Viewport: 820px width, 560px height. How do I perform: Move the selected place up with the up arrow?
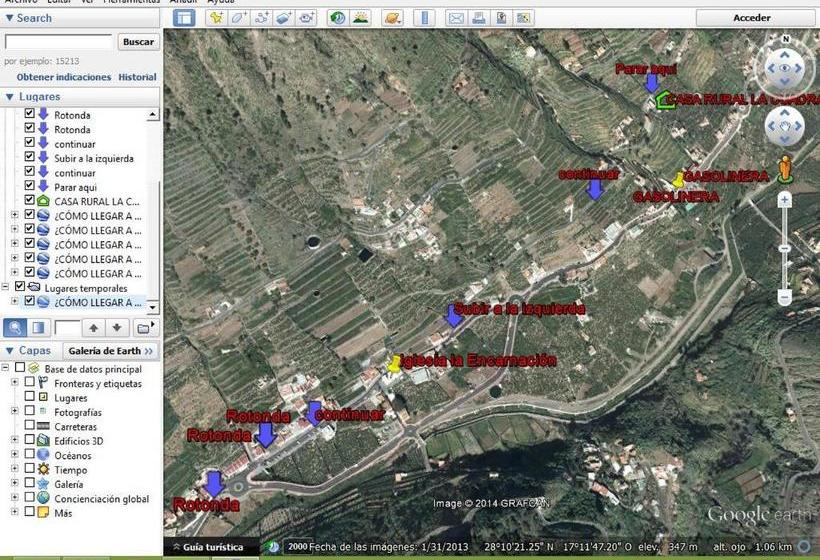coord(93,328)
